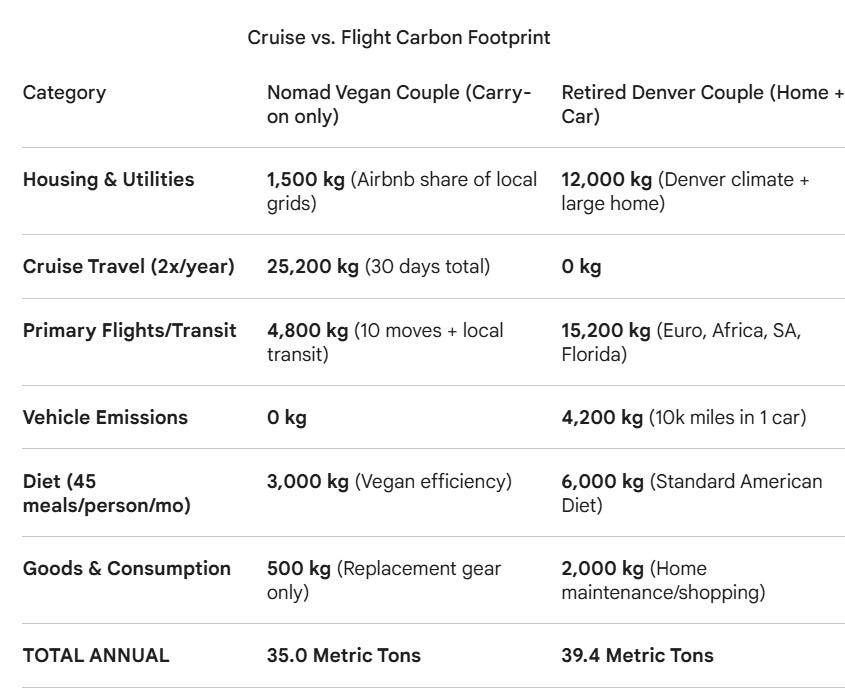845x689 pixels.
Task: Click the Diet (45 meals/person/mo) label
Action: pyautogui.click(x=107, y=493)
